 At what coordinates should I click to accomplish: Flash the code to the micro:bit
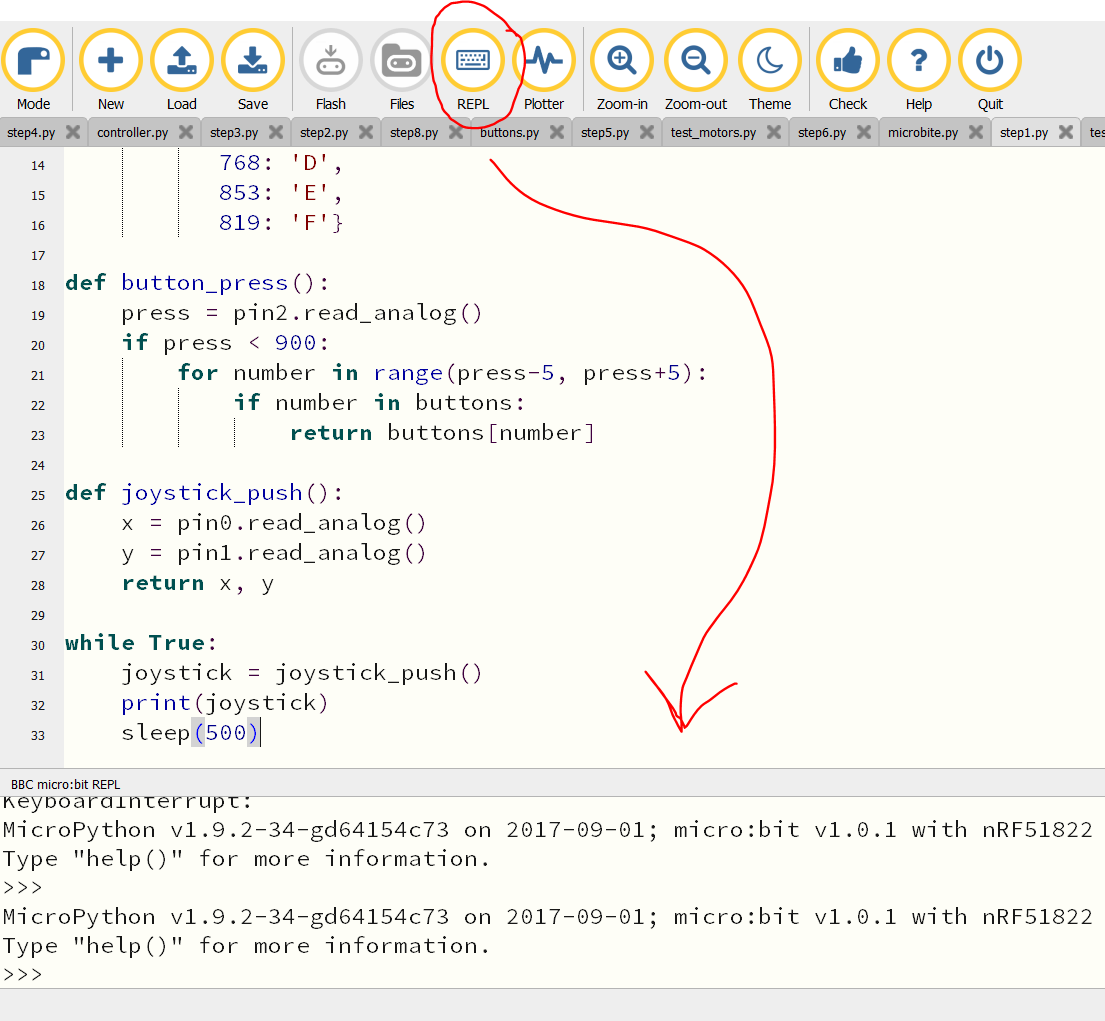coord(330,60)
